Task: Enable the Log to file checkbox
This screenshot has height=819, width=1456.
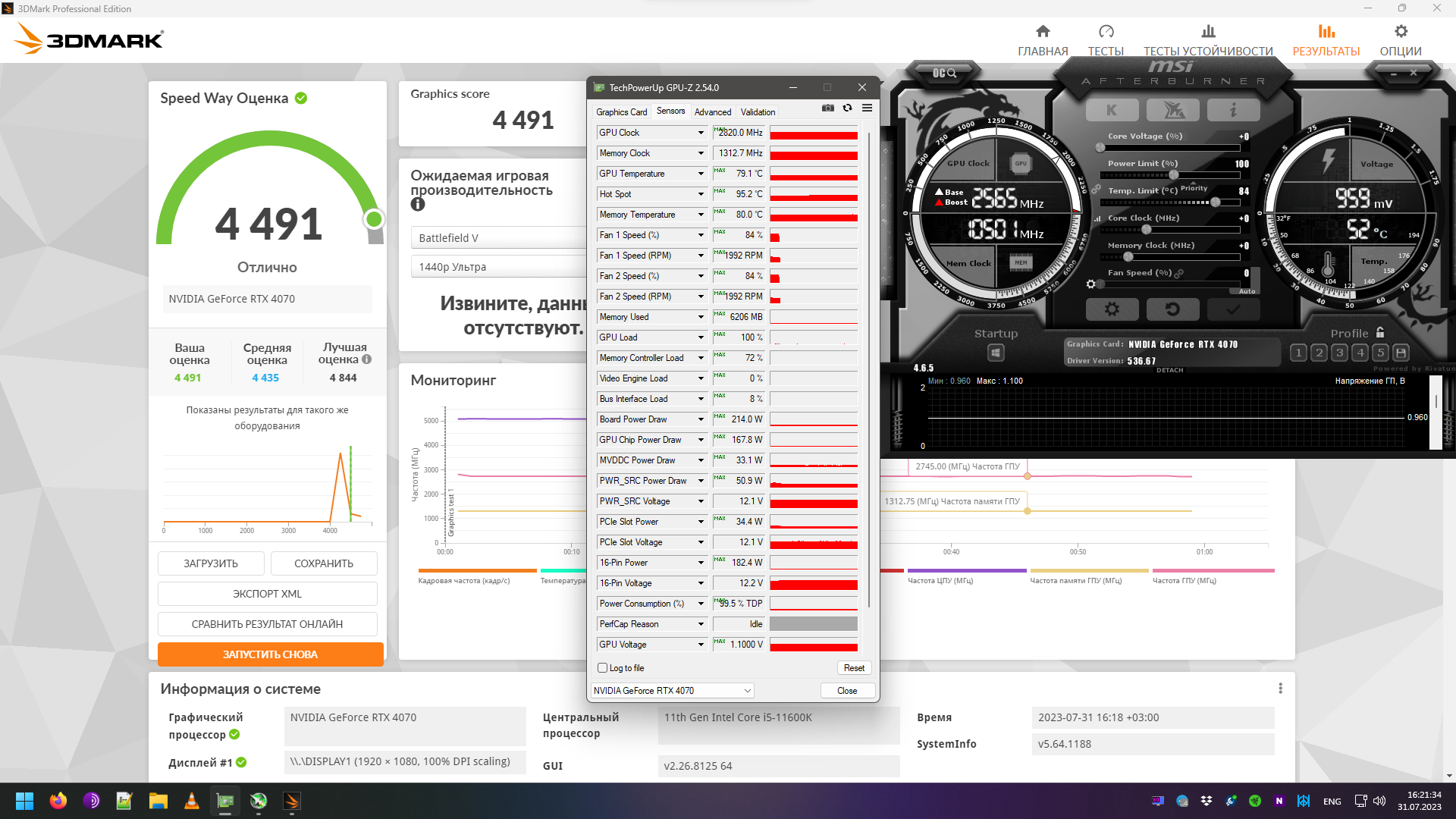Action: (603, 668)
